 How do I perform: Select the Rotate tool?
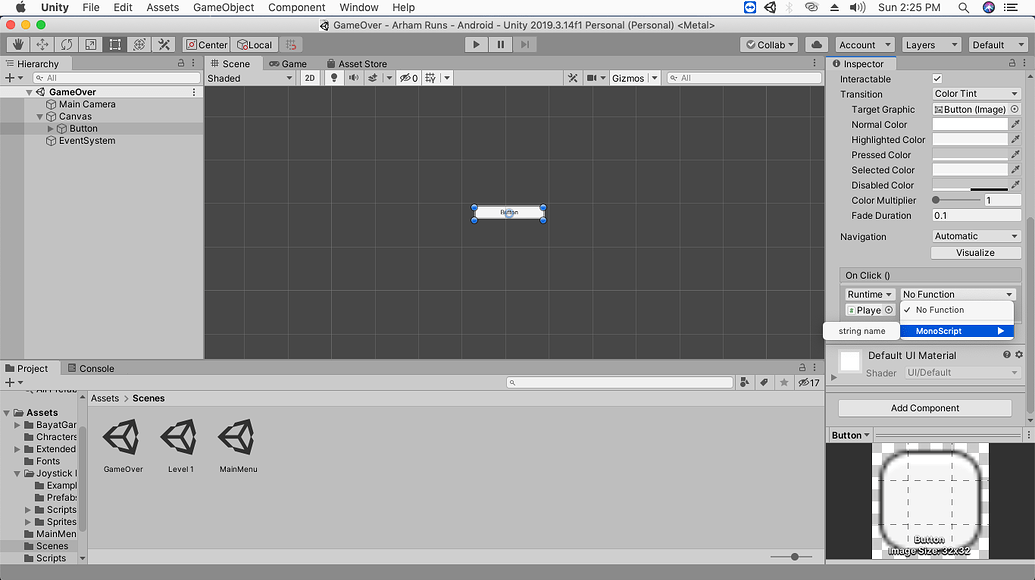64,44
